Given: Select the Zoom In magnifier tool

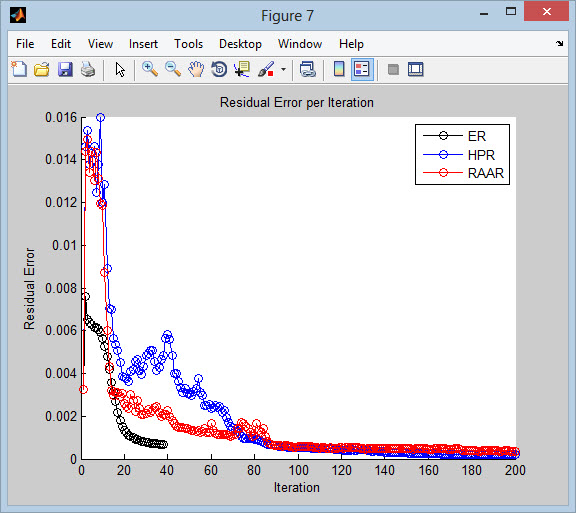Looking at the screenshot, I should pos(150,69).
